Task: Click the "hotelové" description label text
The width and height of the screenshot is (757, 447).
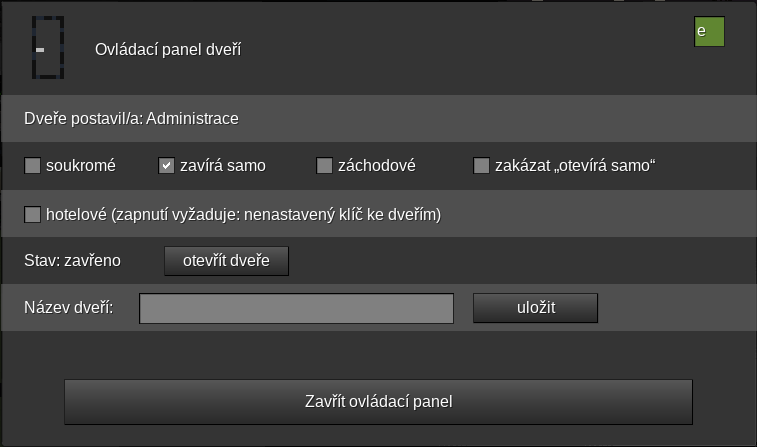Action: pos(244,214)
